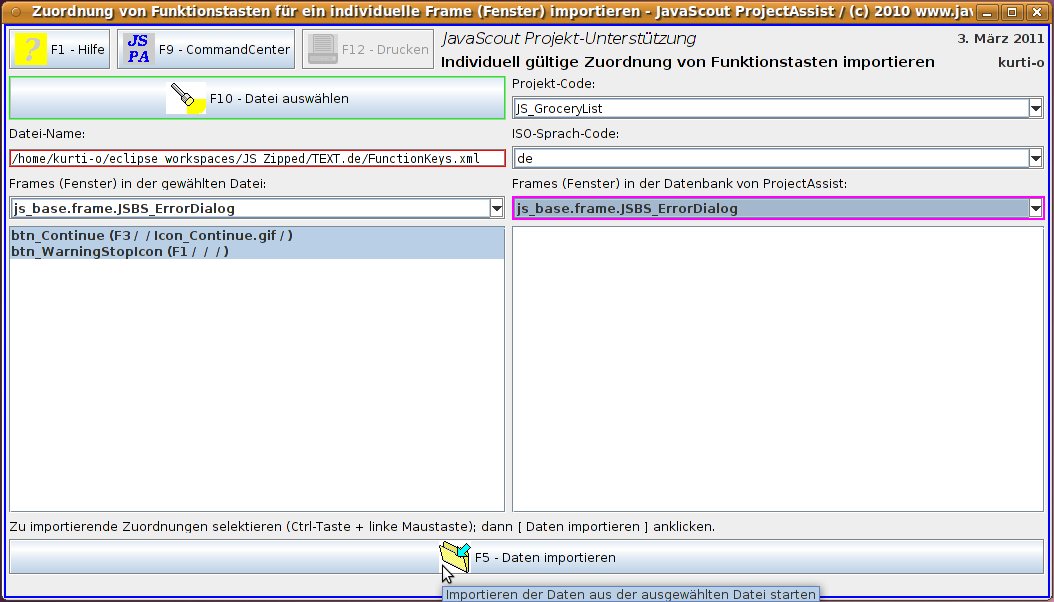Click the empty database assignments list
Image resolution: width=1054 pixels, height=602 pixels.
pyautogui.click(x=777, y=369)
